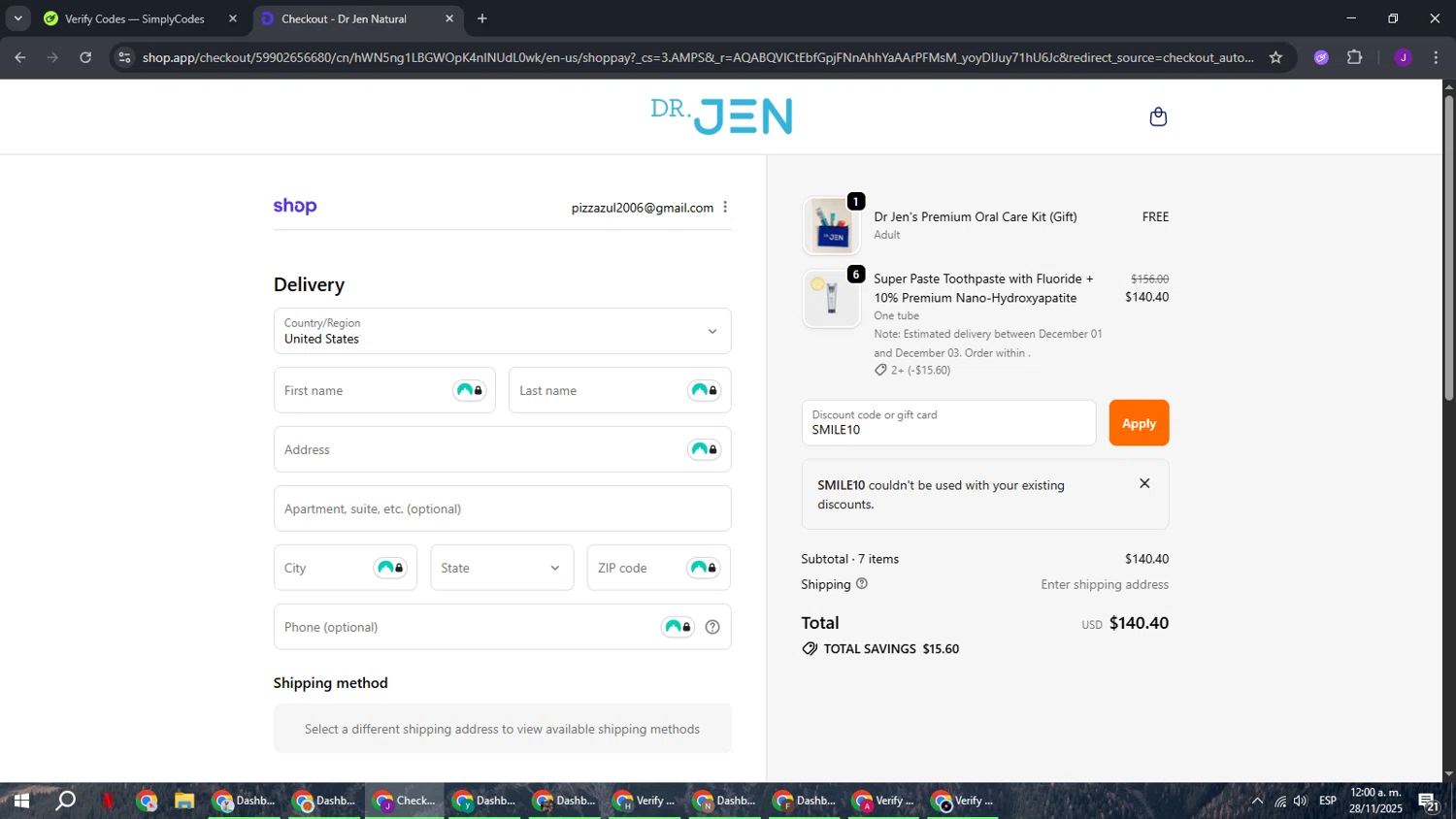Screen dimensions: 1456x819
Task: Dismiss the SMILE10 discount error message
Action: (1144, 483)
